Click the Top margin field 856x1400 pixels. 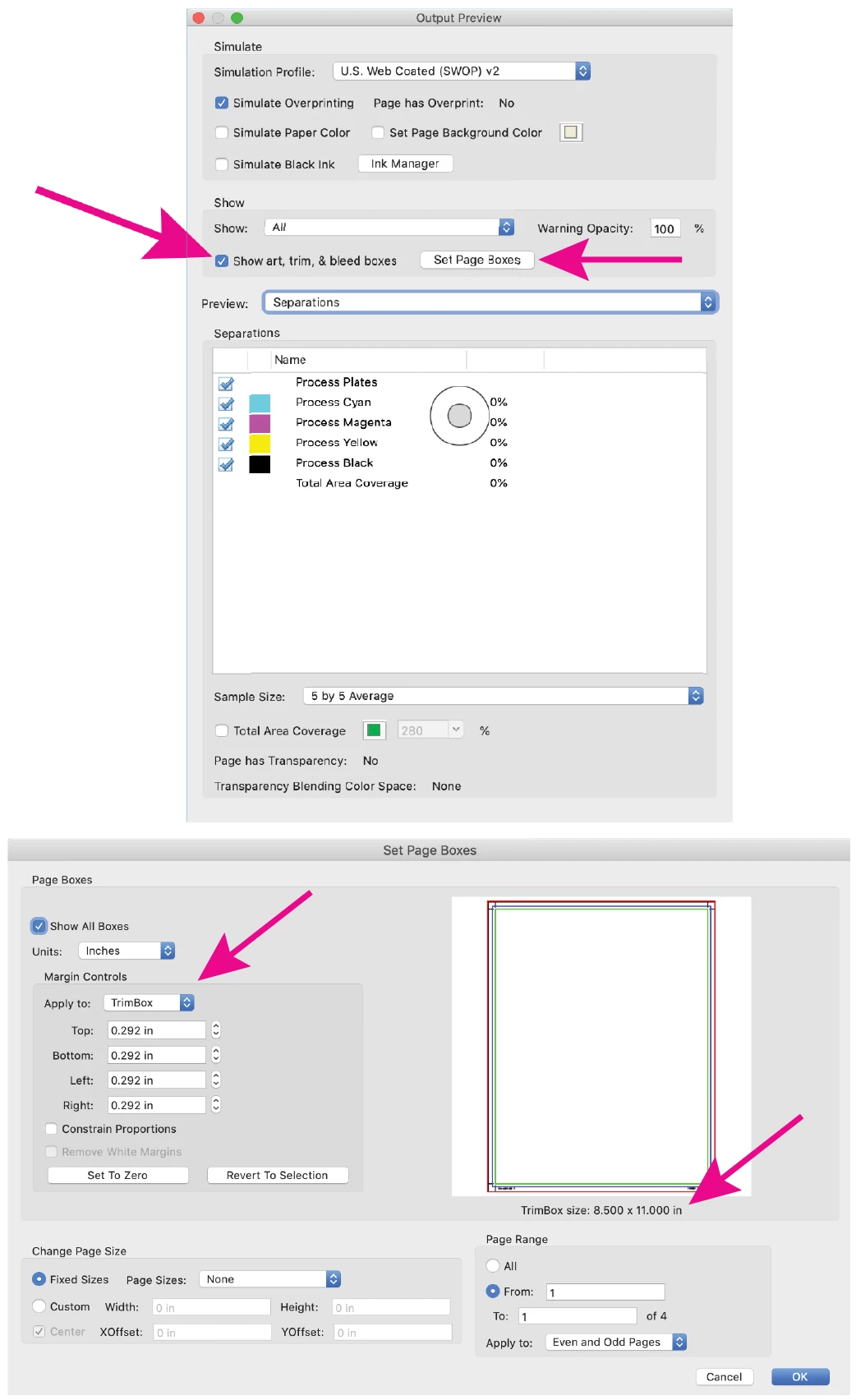[x=157, y=1030]
